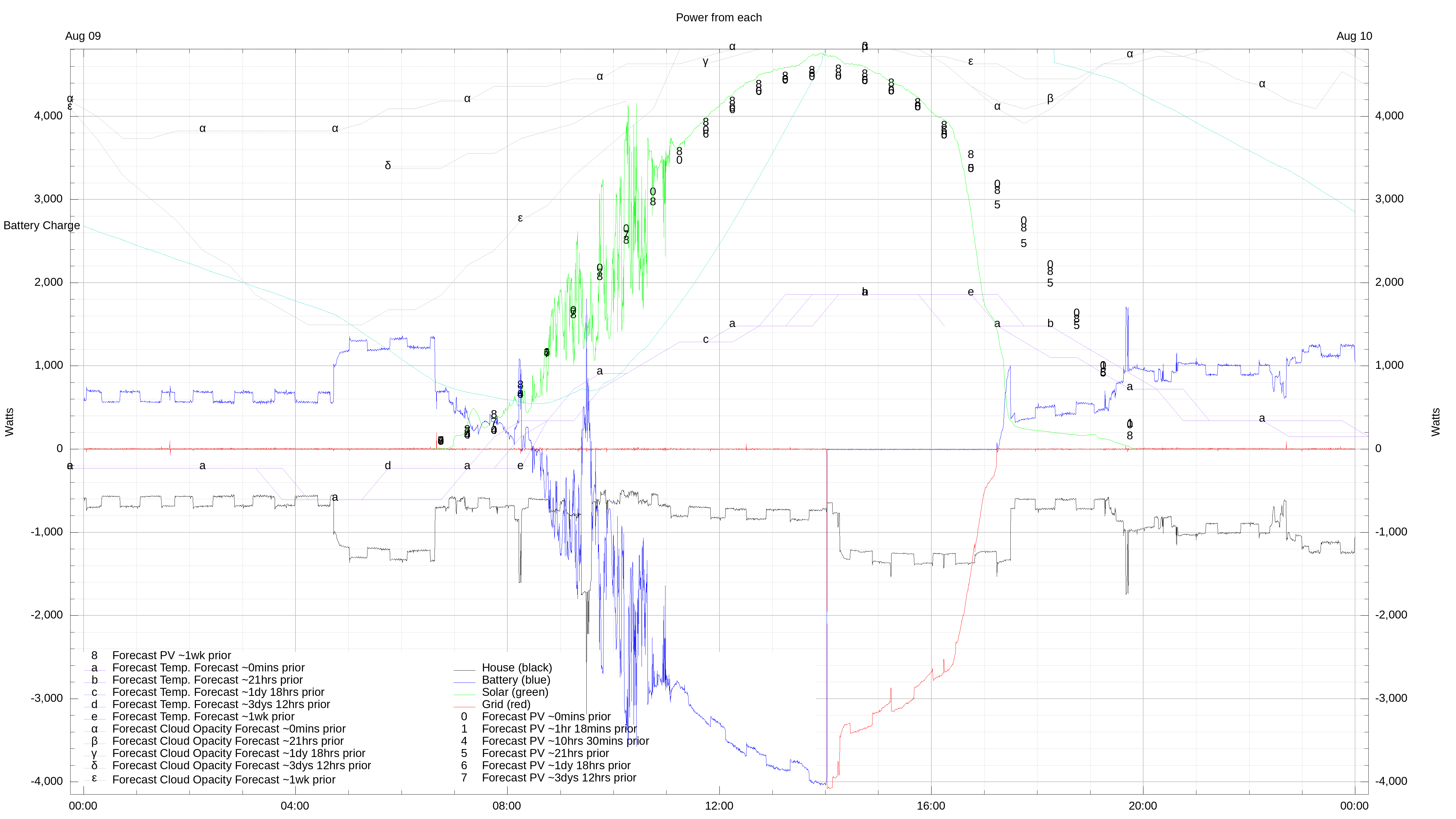This screenshot has height=819, width=1456.
Task: Click the "Aug 09" date label
Action: pyautogui.click(x=83, y=36)
